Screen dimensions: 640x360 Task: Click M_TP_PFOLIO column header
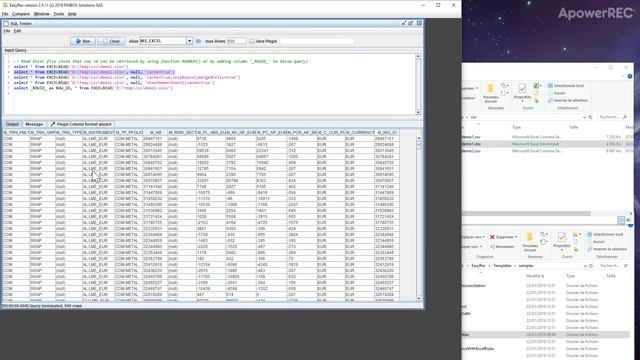point(128,133)
